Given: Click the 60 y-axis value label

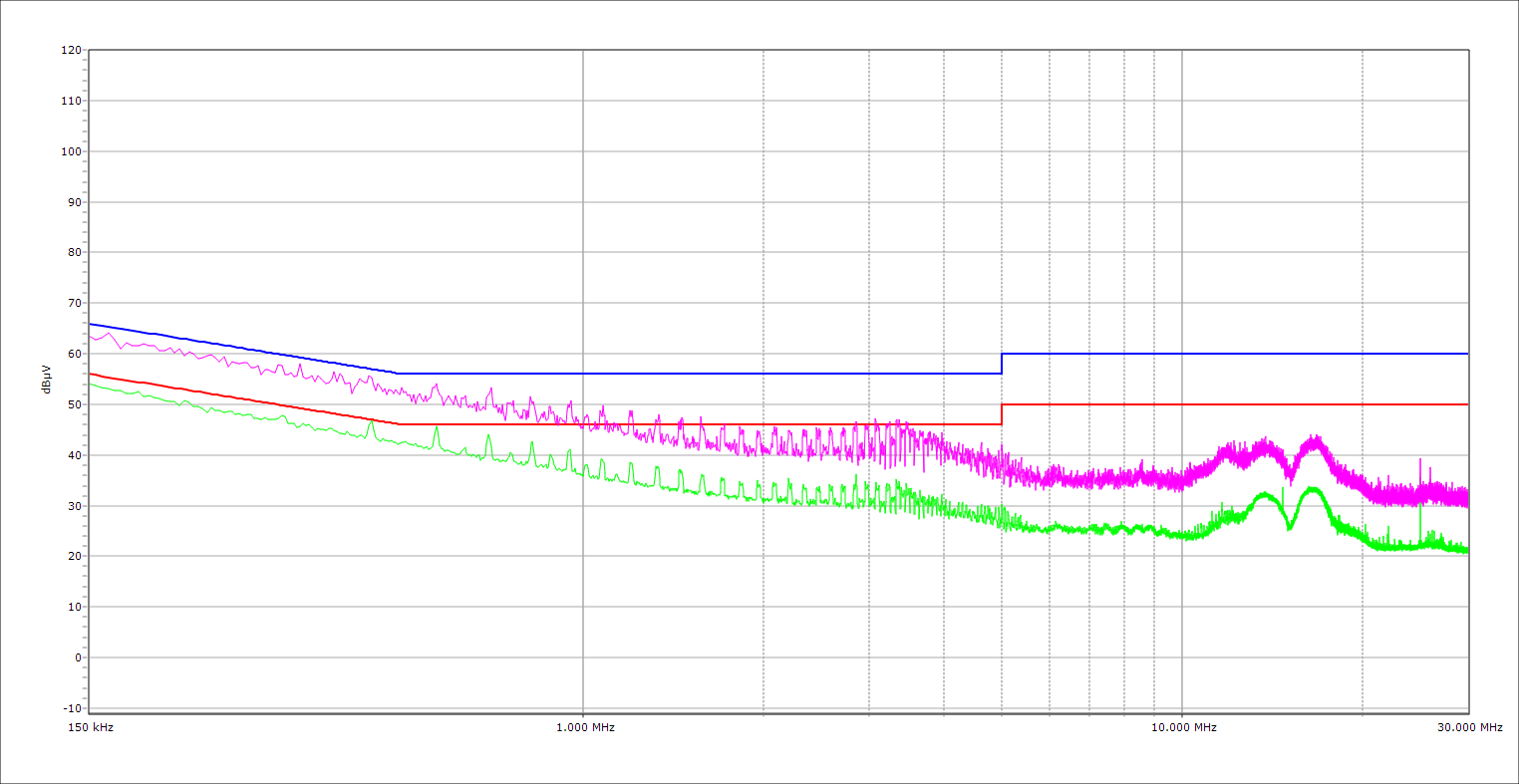Looking at the screenshot, I should click(x=74, y=354).
